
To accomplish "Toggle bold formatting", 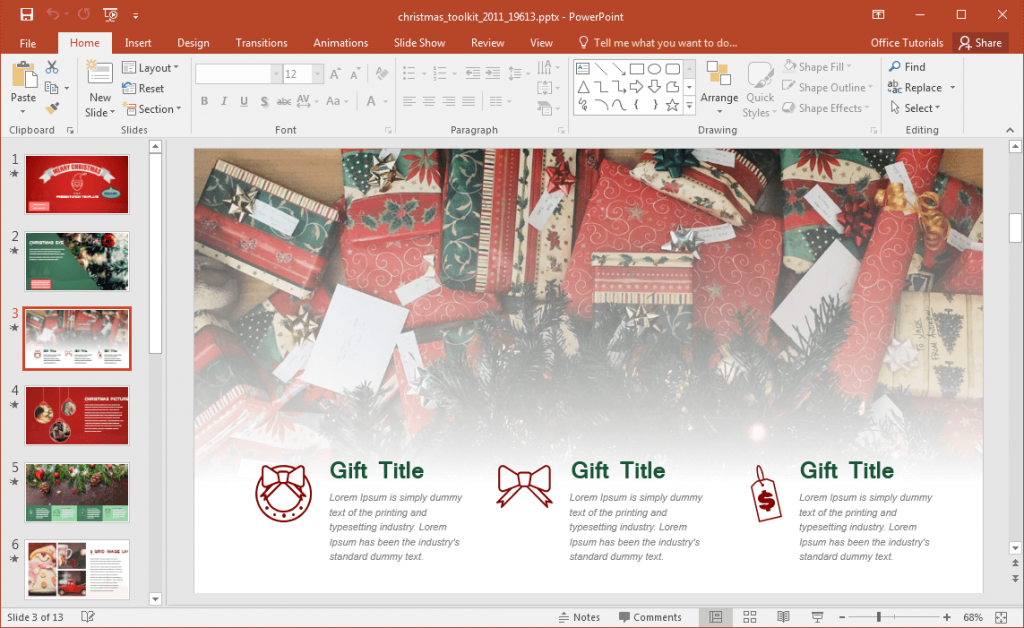I will coord(204,101).
